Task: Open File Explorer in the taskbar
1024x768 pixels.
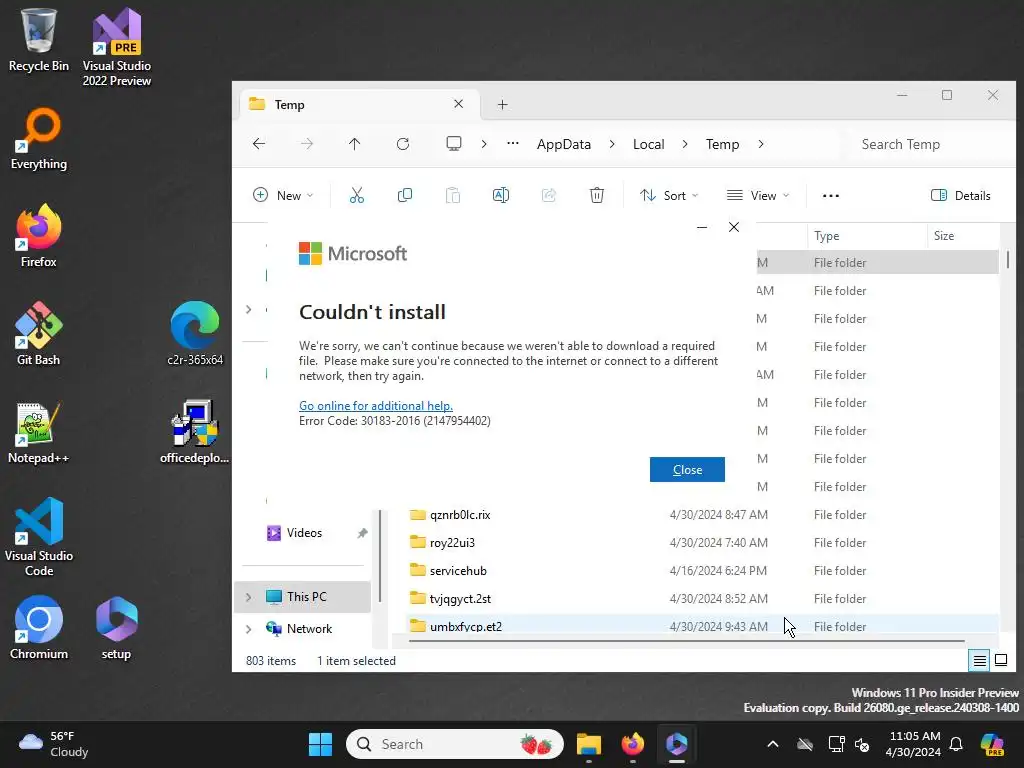Action: coord(588,744)
